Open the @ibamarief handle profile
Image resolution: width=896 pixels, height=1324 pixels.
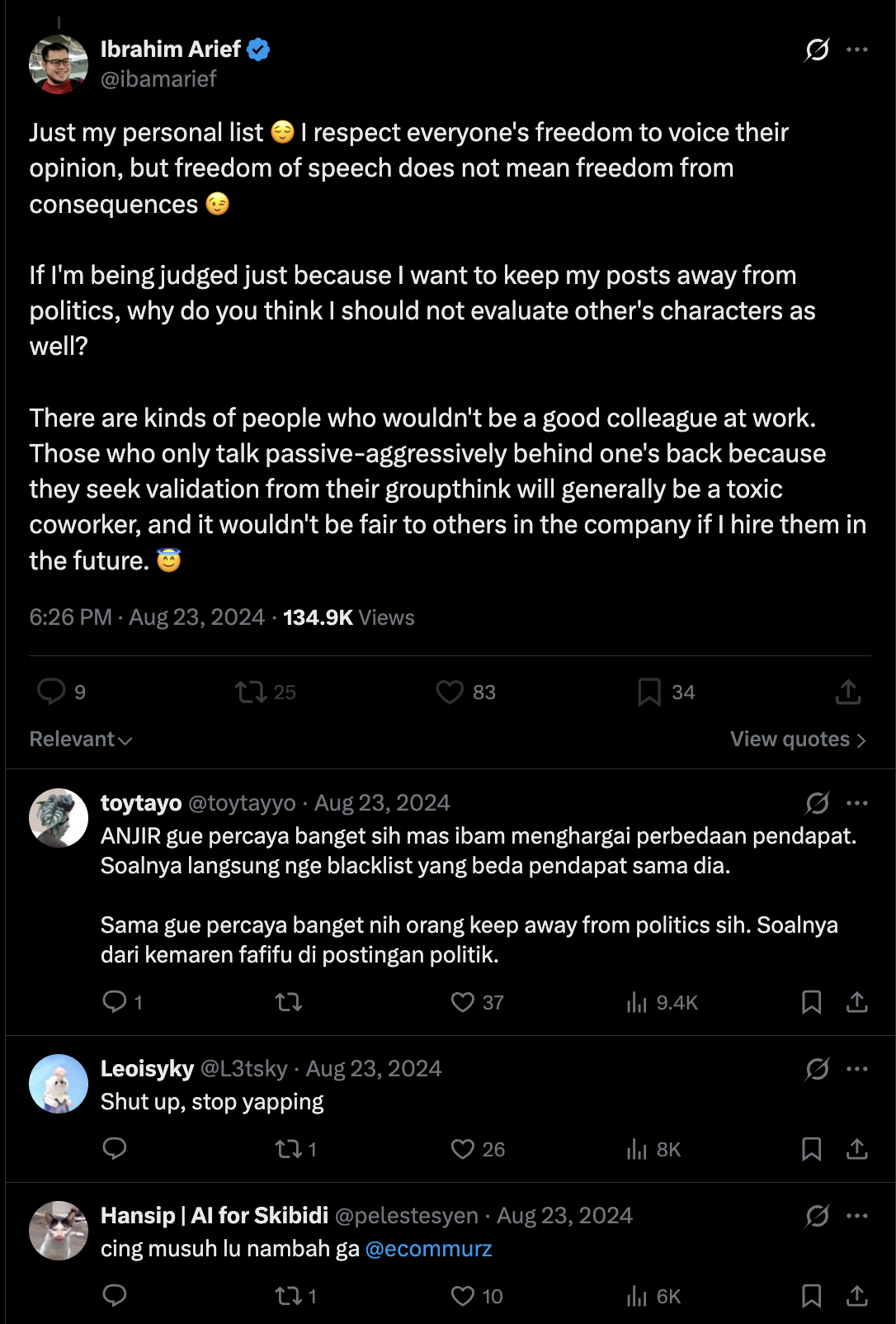[158, 79]
